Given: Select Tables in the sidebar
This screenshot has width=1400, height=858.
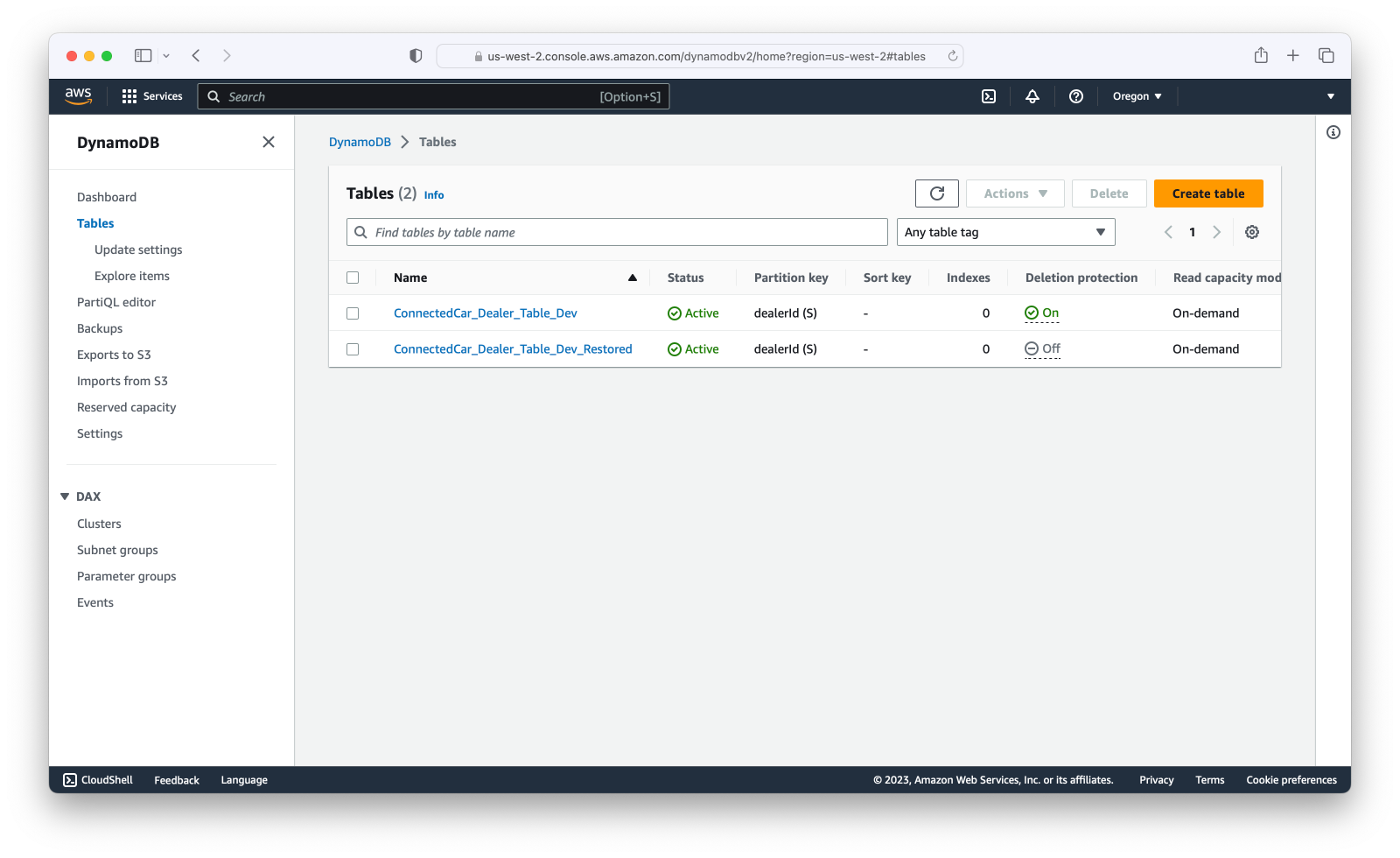Looking at the screenshot, I should pyautogui.click(x=95, y=223).
